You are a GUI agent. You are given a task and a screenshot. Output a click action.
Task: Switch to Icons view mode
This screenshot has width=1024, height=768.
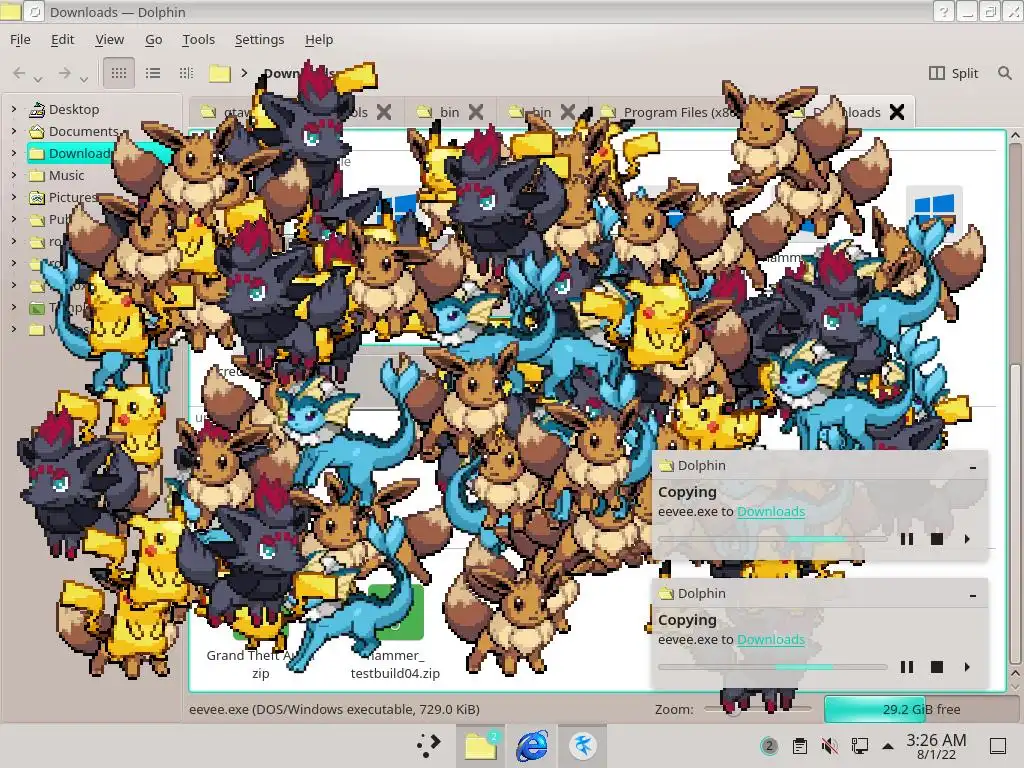pyautogui.click(x=119, y=72)
